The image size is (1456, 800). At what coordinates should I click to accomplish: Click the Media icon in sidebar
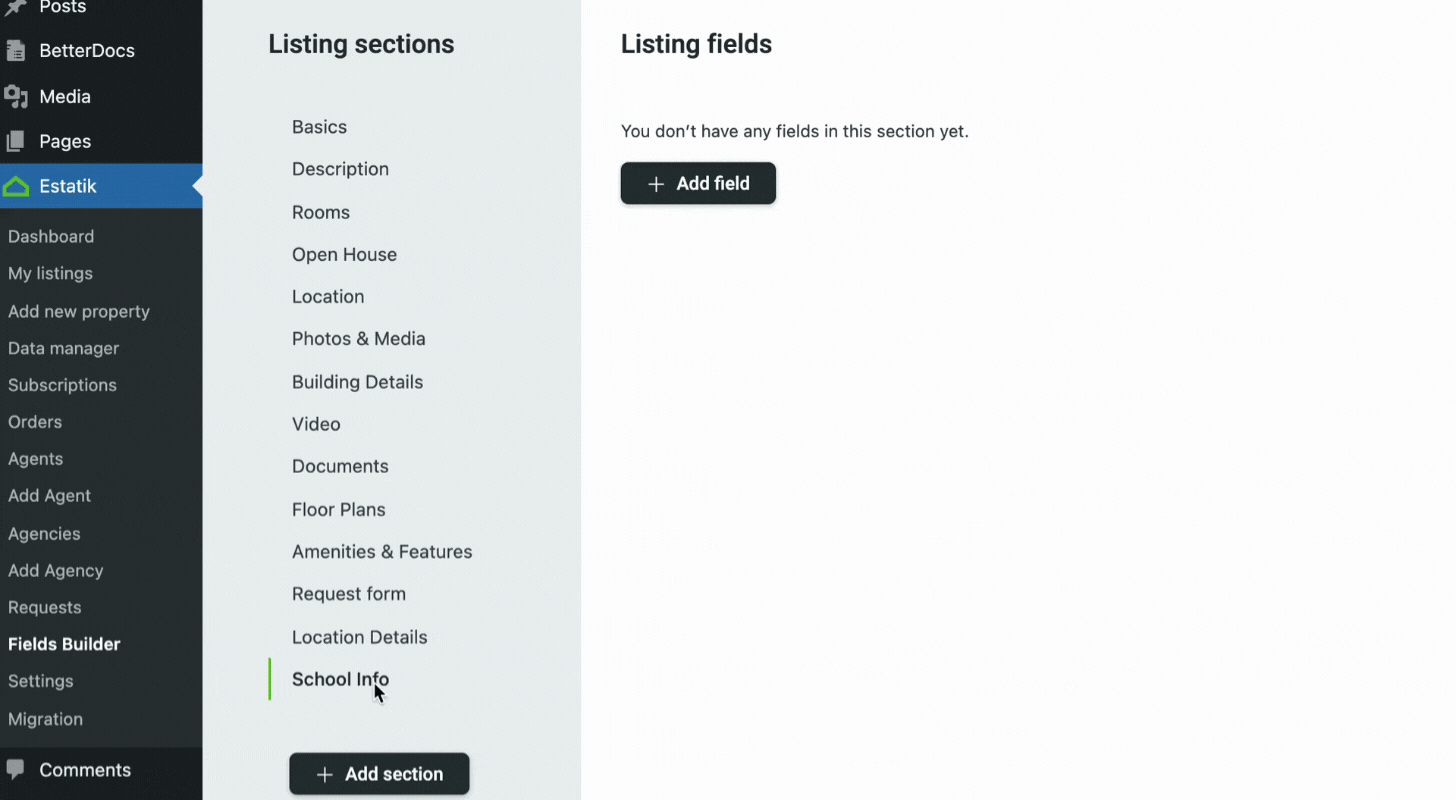[16, 97]
